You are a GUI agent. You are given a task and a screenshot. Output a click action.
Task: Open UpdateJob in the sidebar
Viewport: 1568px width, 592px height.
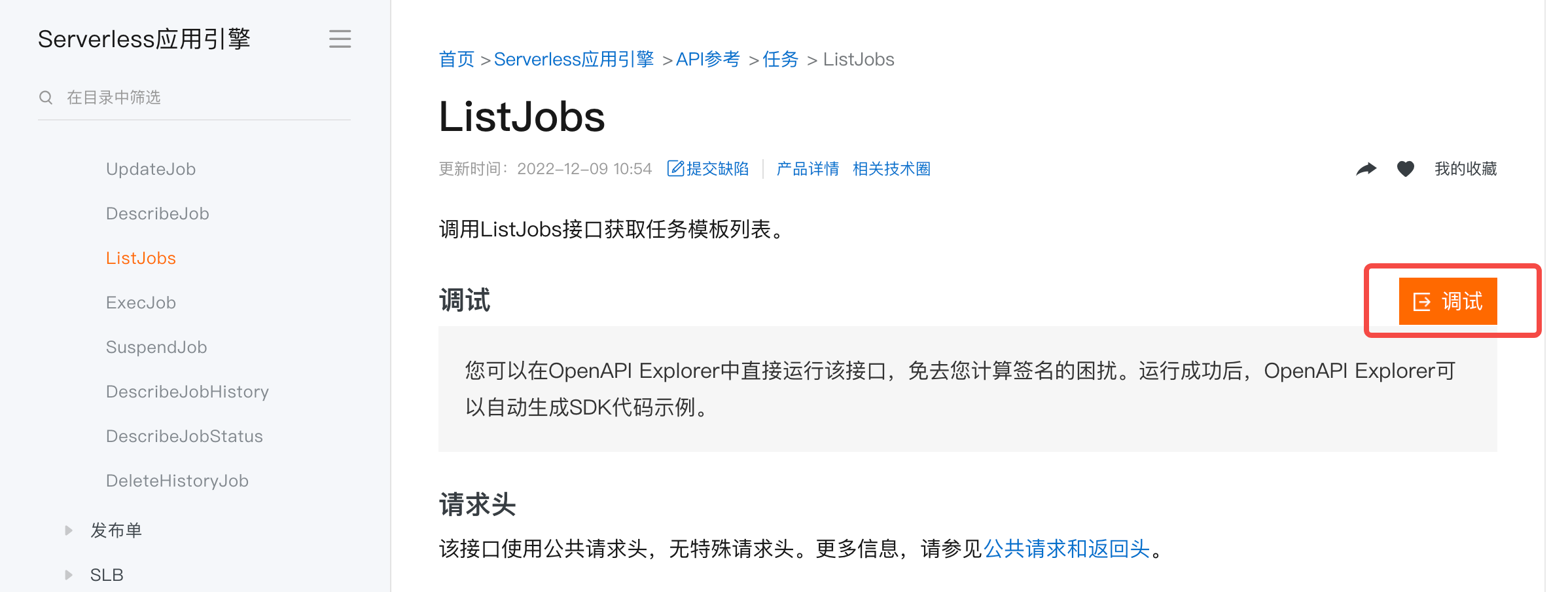click(151, 169)
